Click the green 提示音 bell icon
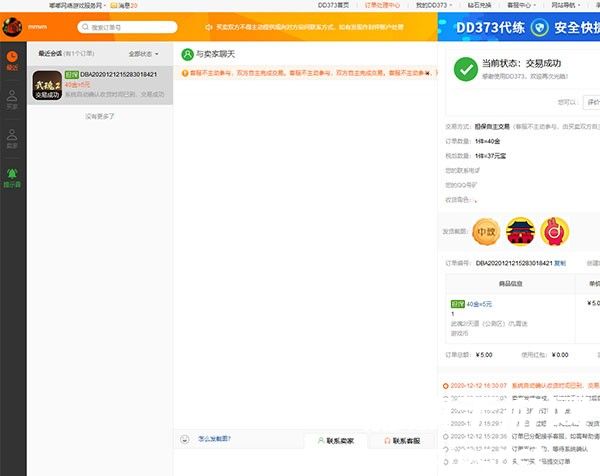This screenshot has width=600, height=476. (12, 175)
